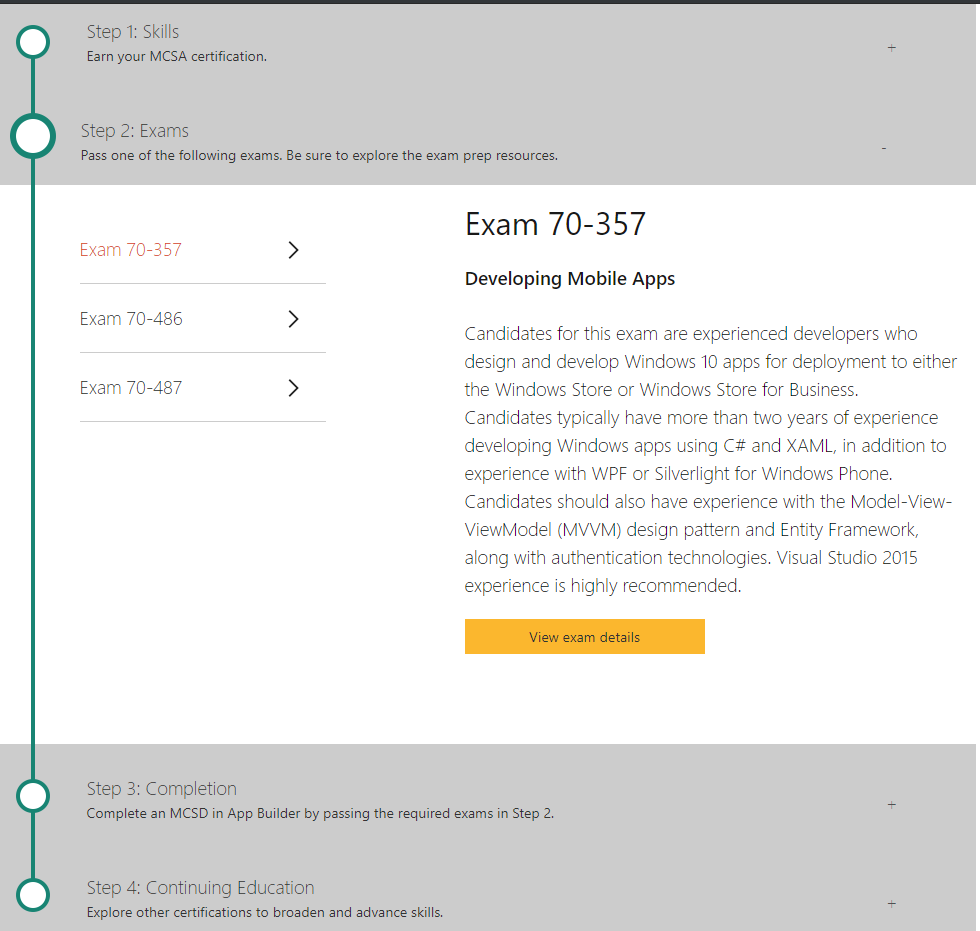
Task: Click the Step 3 Completion timeline circle
Action: pyautogui.click(x=33, y=796)
